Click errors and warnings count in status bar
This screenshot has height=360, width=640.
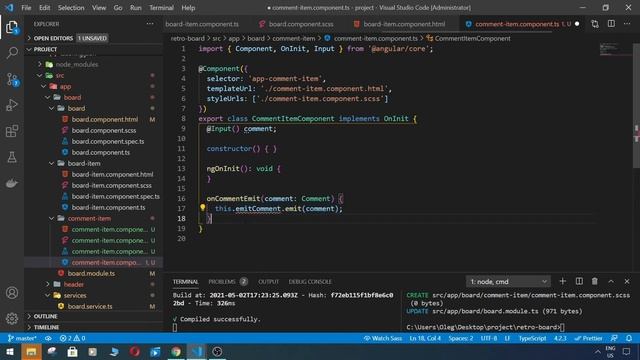(72, 338)
